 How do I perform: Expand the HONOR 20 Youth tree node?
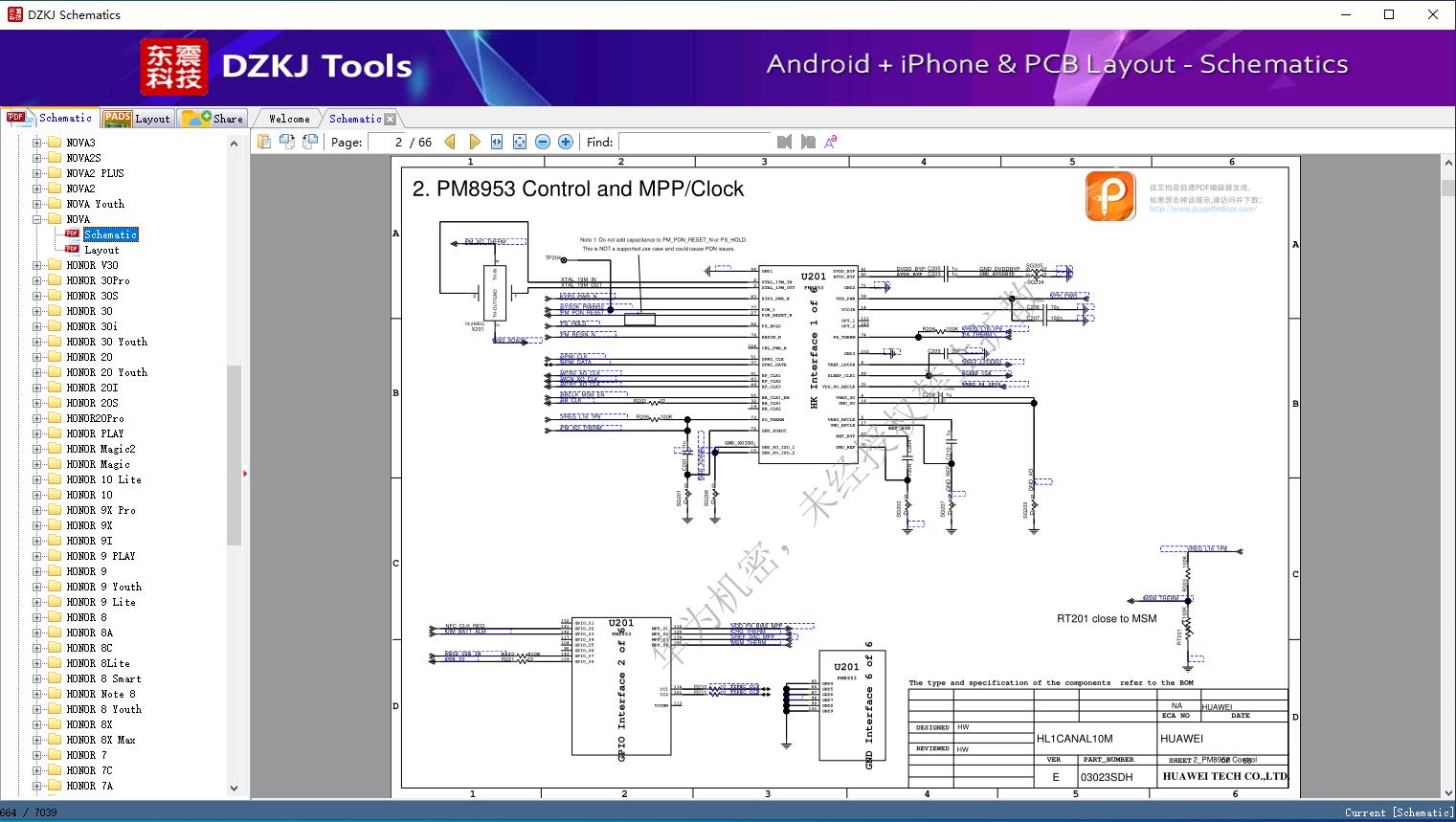(36, 372)
